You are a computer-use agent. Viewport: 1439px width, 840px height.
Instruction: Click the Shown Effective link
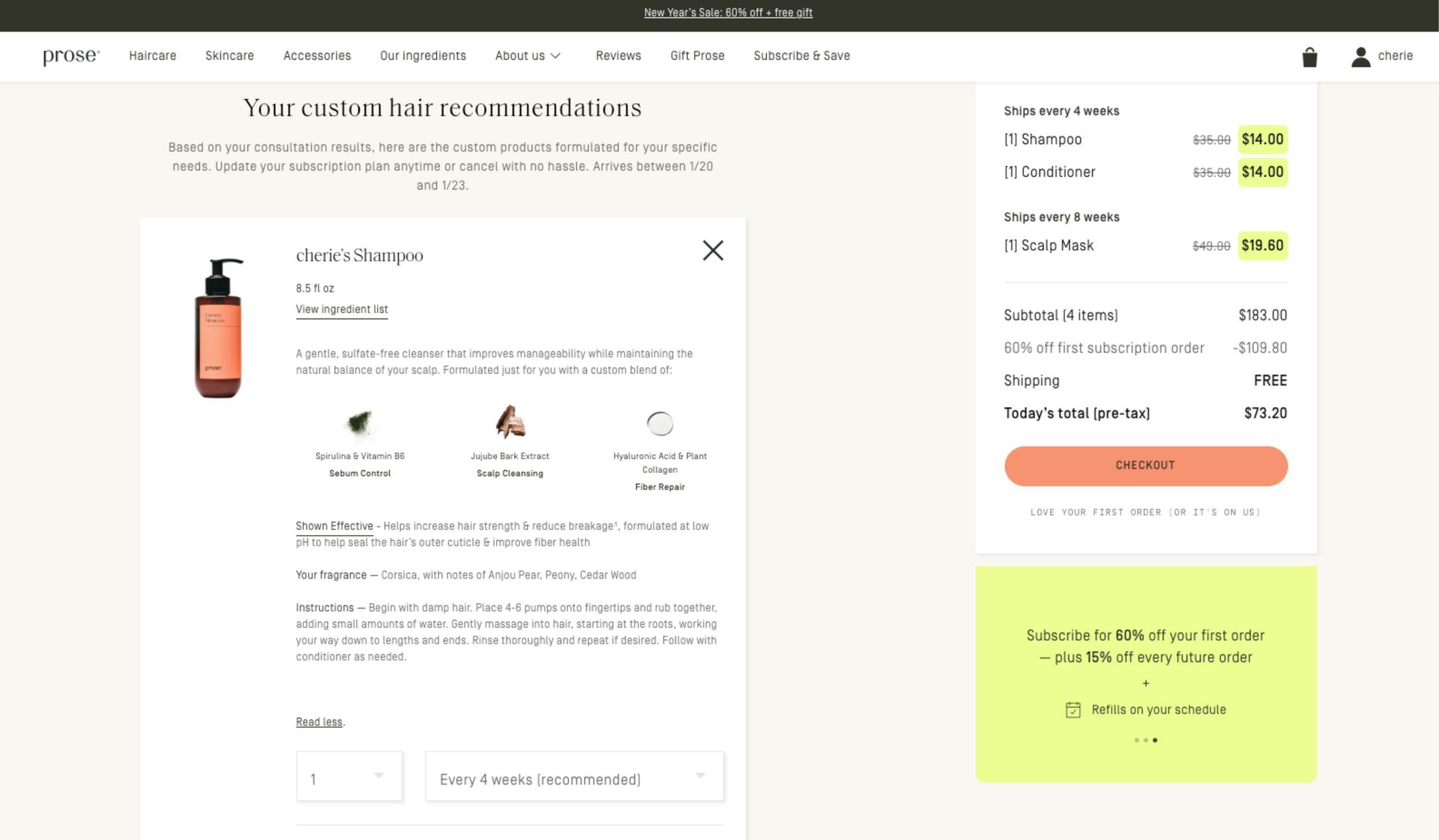(334, 526)
